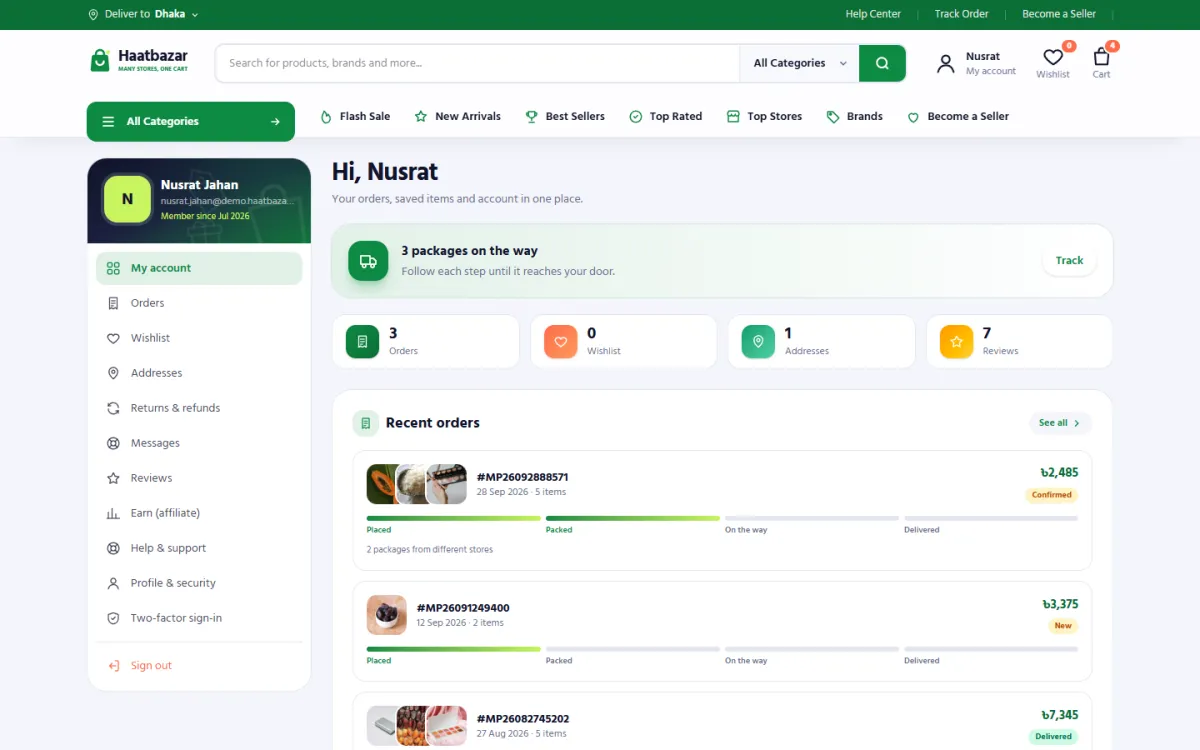Viewport: 1200px width, 750px height.
Task: Select My account in the sidebar
Action: (199, 268)
